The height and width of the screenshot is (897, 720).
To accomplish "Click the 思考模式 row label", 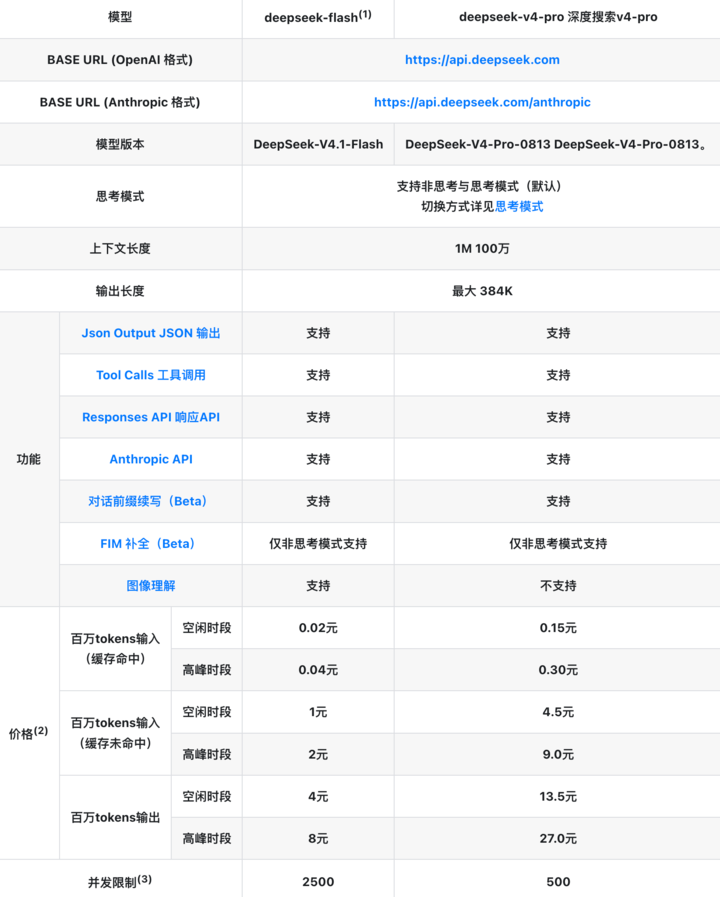I will click(x=120, y=197).
